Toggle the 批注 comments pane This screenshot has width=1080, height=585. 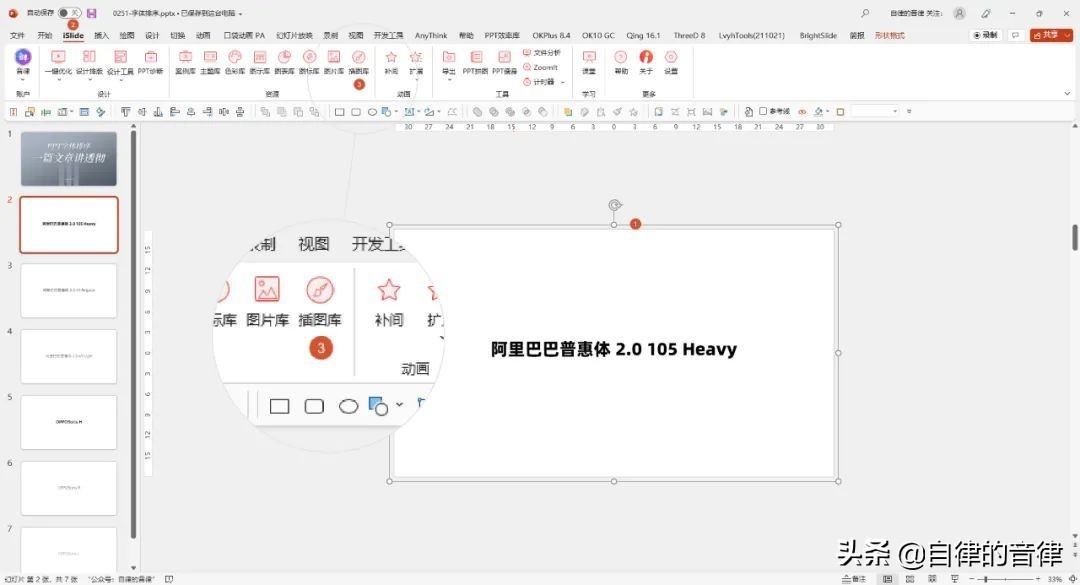(857, 579)
